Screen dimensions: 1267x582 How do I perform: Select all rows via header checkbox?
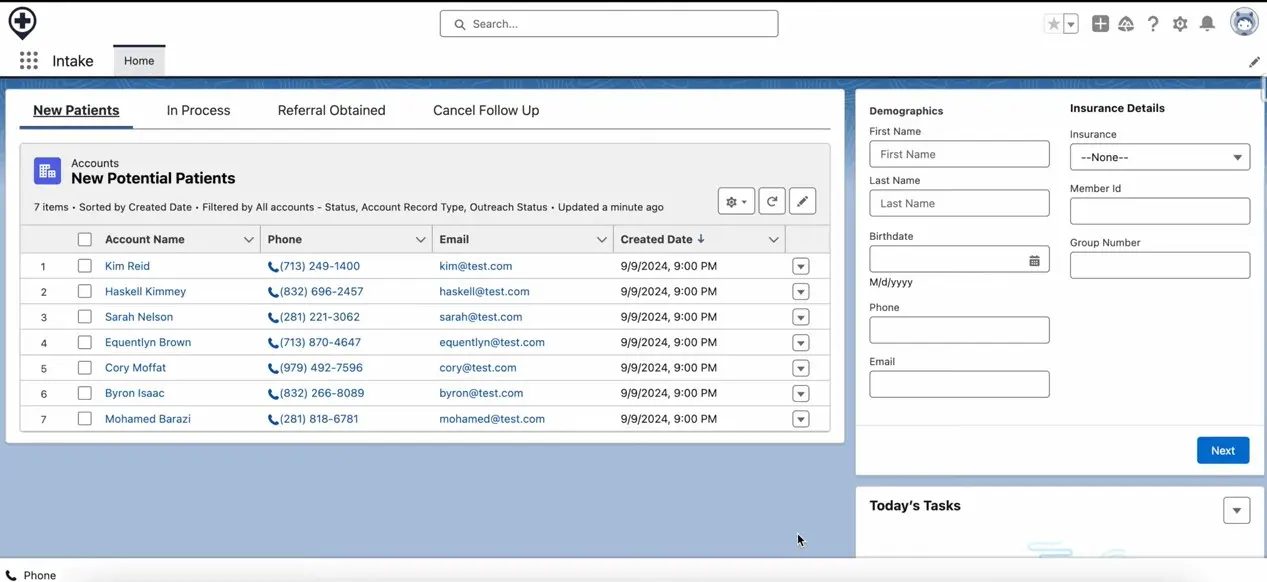click(x=85, y=239)
